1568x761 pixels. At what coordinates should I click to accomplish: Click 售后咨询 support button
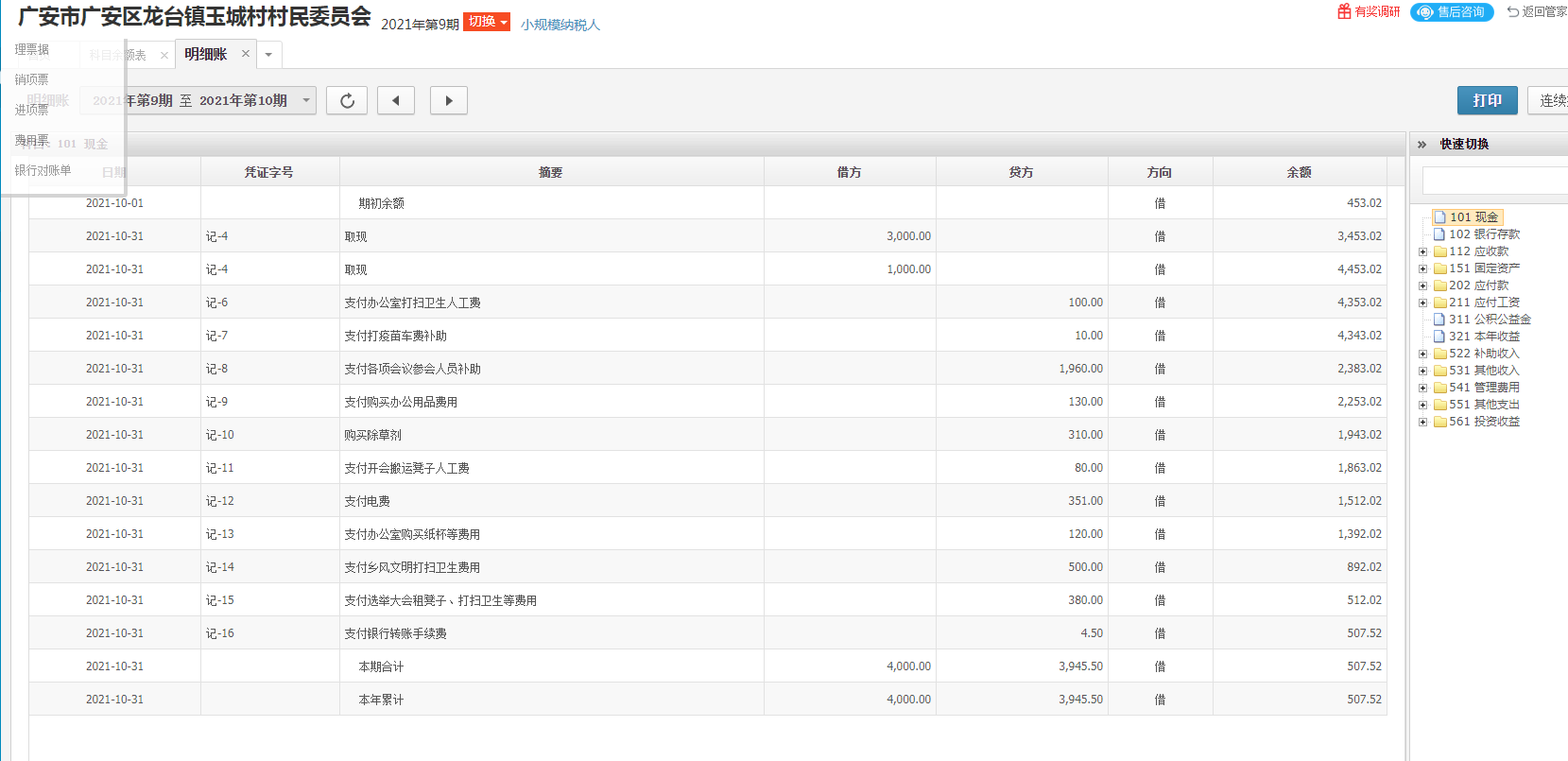tap(1452, 11)
